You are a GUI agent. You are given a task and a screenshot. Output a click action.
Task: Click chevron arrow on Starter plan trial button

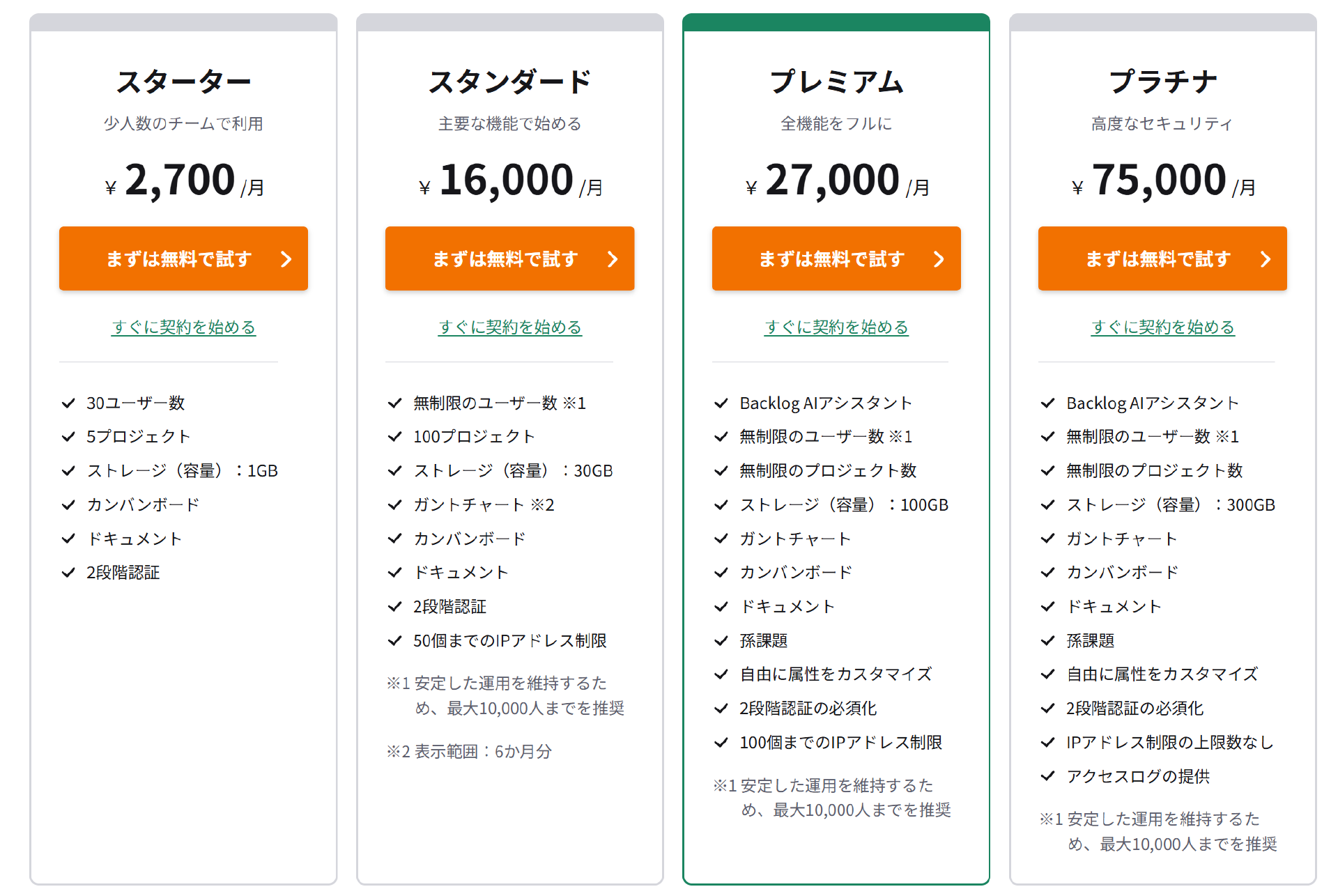point(286,259)
